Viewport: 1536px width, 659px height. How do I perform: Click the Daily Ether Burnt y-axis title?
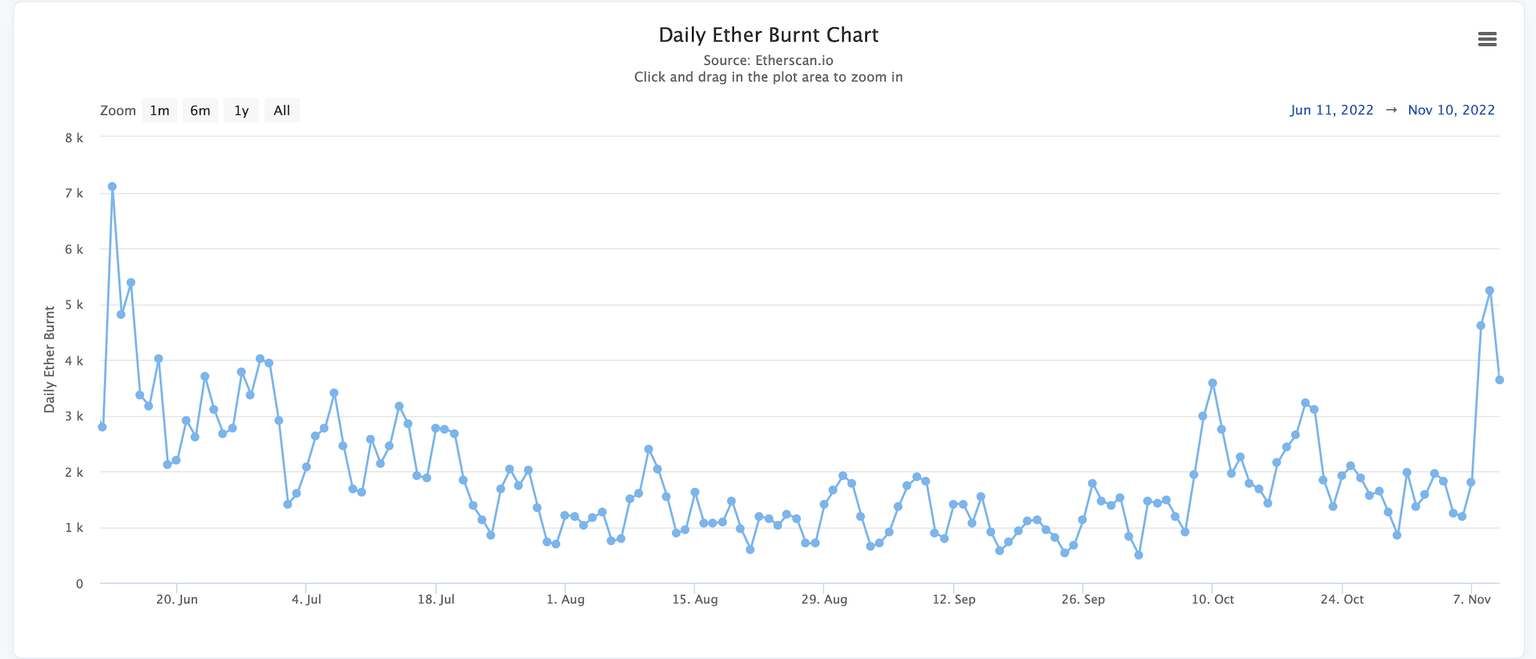click(49, 360)
